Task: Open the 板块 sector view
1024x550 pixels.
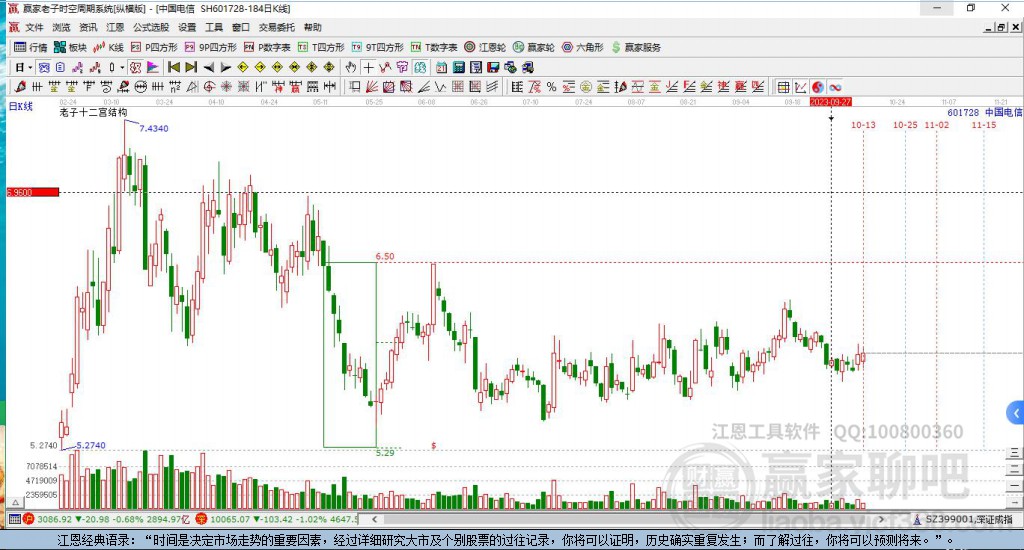Action: 70,47
